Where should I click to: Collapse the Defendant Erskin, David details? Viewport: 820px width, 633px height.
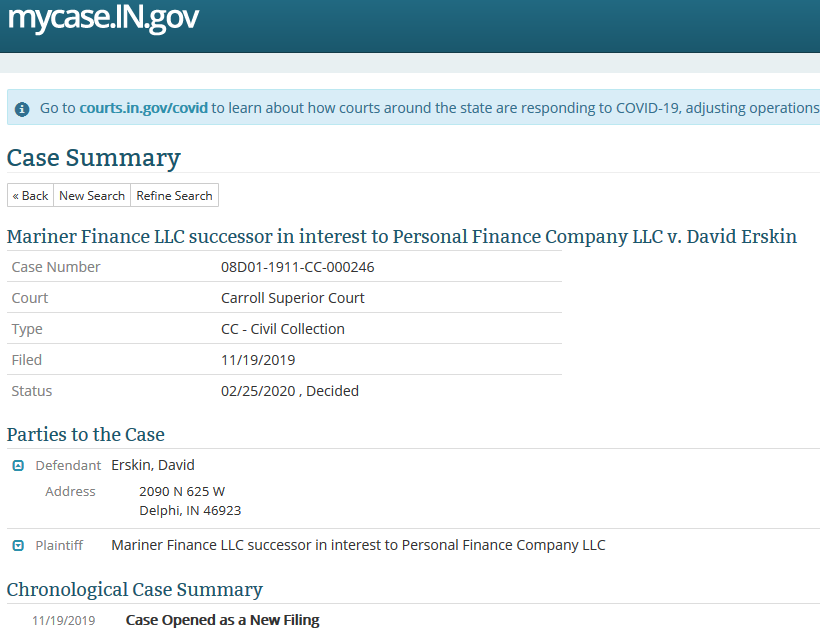[18, 466]
